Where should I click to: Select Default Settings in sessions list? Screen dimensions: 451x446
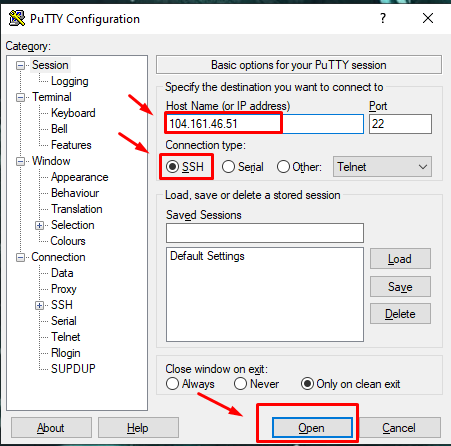pyautogui.click(x=207, y=256)
